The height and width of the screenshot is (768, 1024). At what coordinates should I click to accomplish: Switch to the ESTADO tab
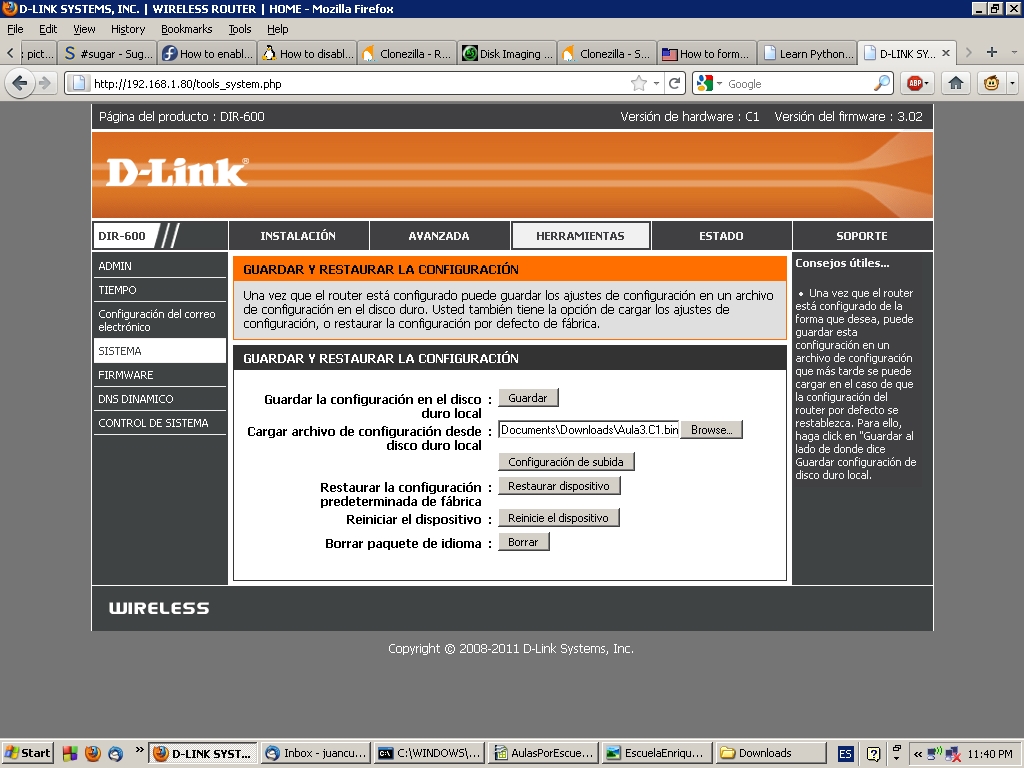(721, 236)
